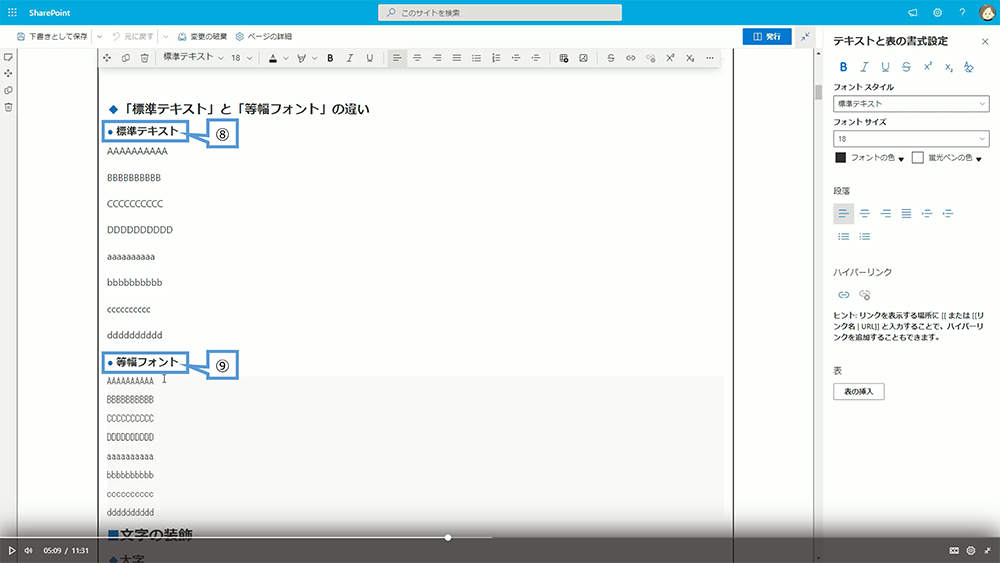Decrease indent icon in side panel

pyautogui.click(x=948, y=214)
